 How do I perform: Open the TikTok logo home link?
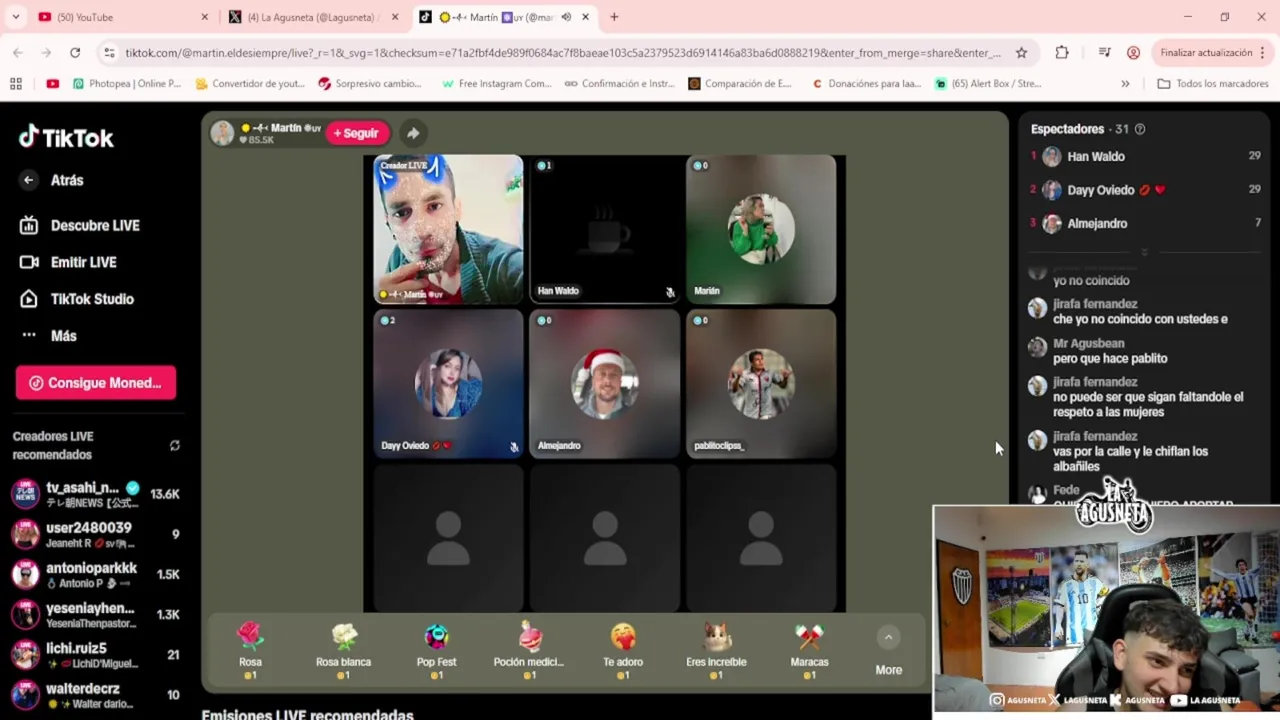pos(66,137)
